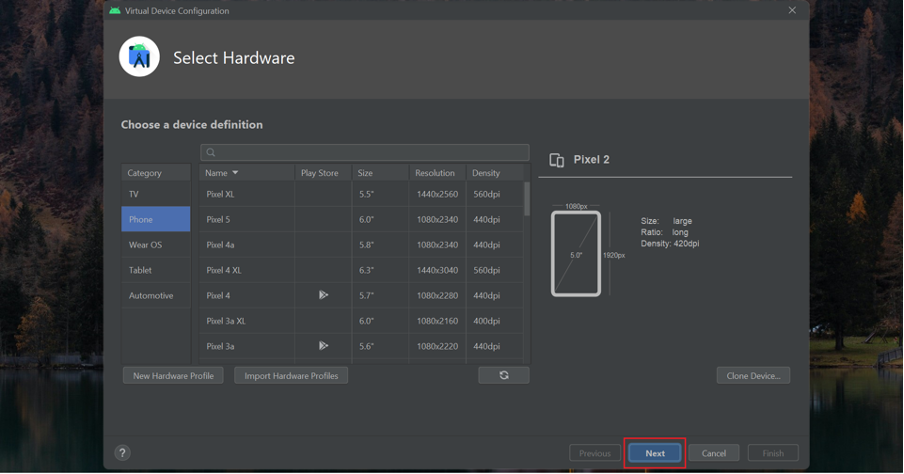Viewport: 904px width, 474px height.
Task: Click the search magnifier icon
Action: (x=210, y=152)
